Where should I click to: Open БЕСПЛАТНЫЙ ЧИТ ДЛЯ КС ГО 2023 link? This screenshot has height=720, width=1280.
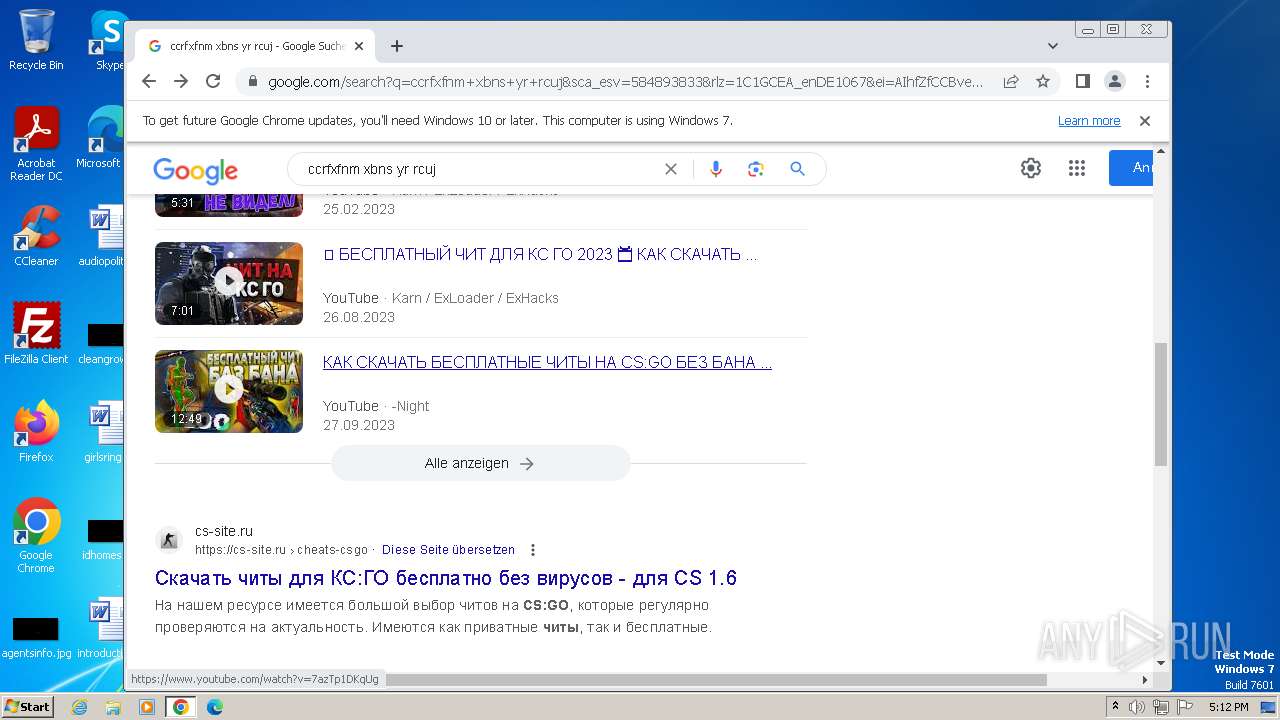click(540, 254)
